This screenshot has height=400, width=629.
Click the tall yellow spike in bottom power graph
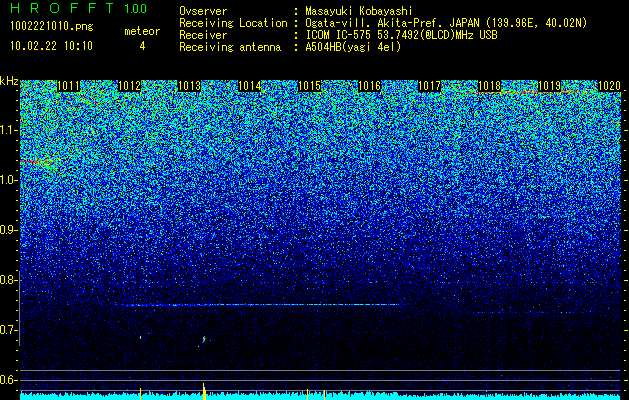tap(204, 391)
